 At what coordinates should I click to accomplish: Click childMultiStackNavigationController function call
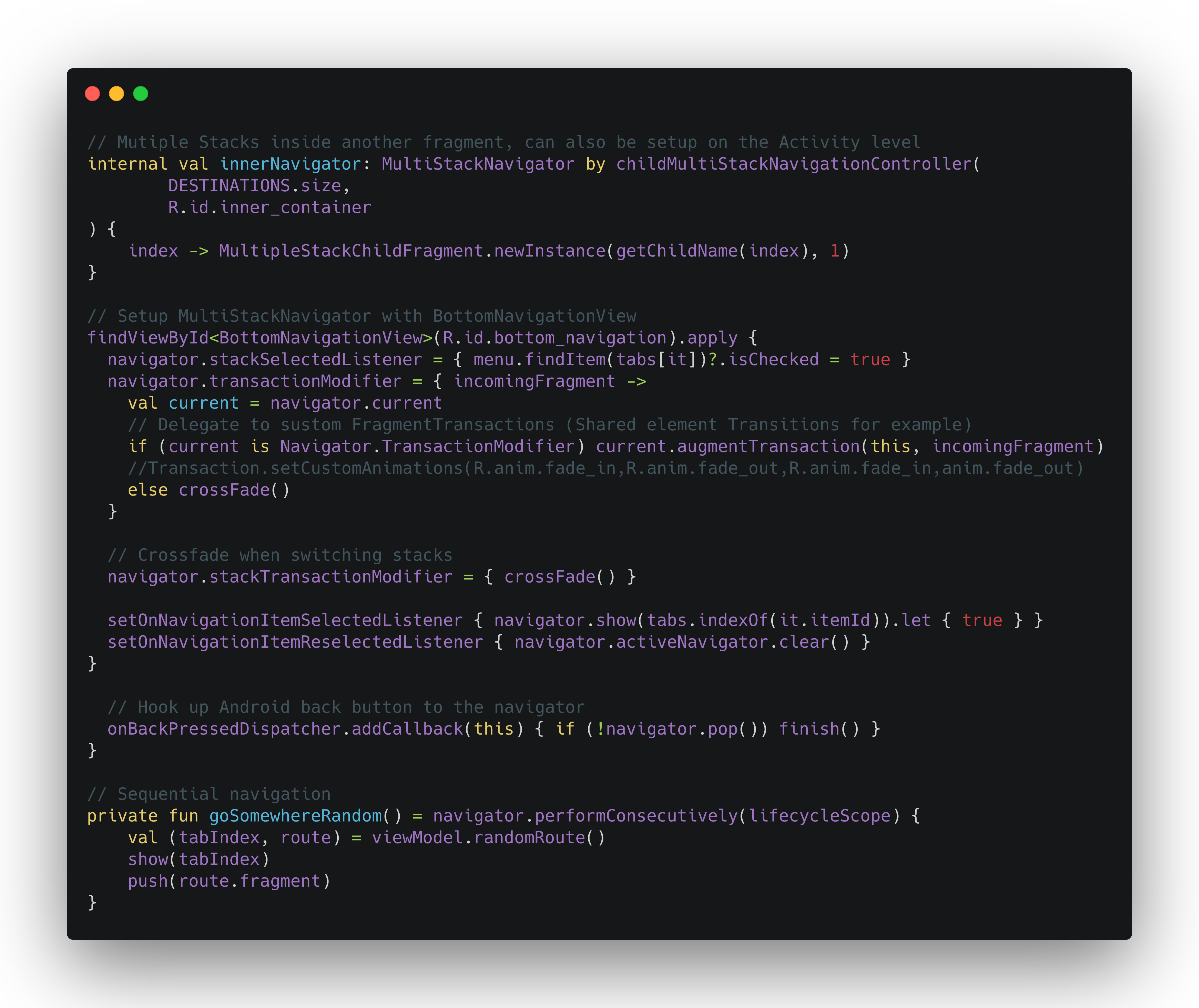coord(794,164)
